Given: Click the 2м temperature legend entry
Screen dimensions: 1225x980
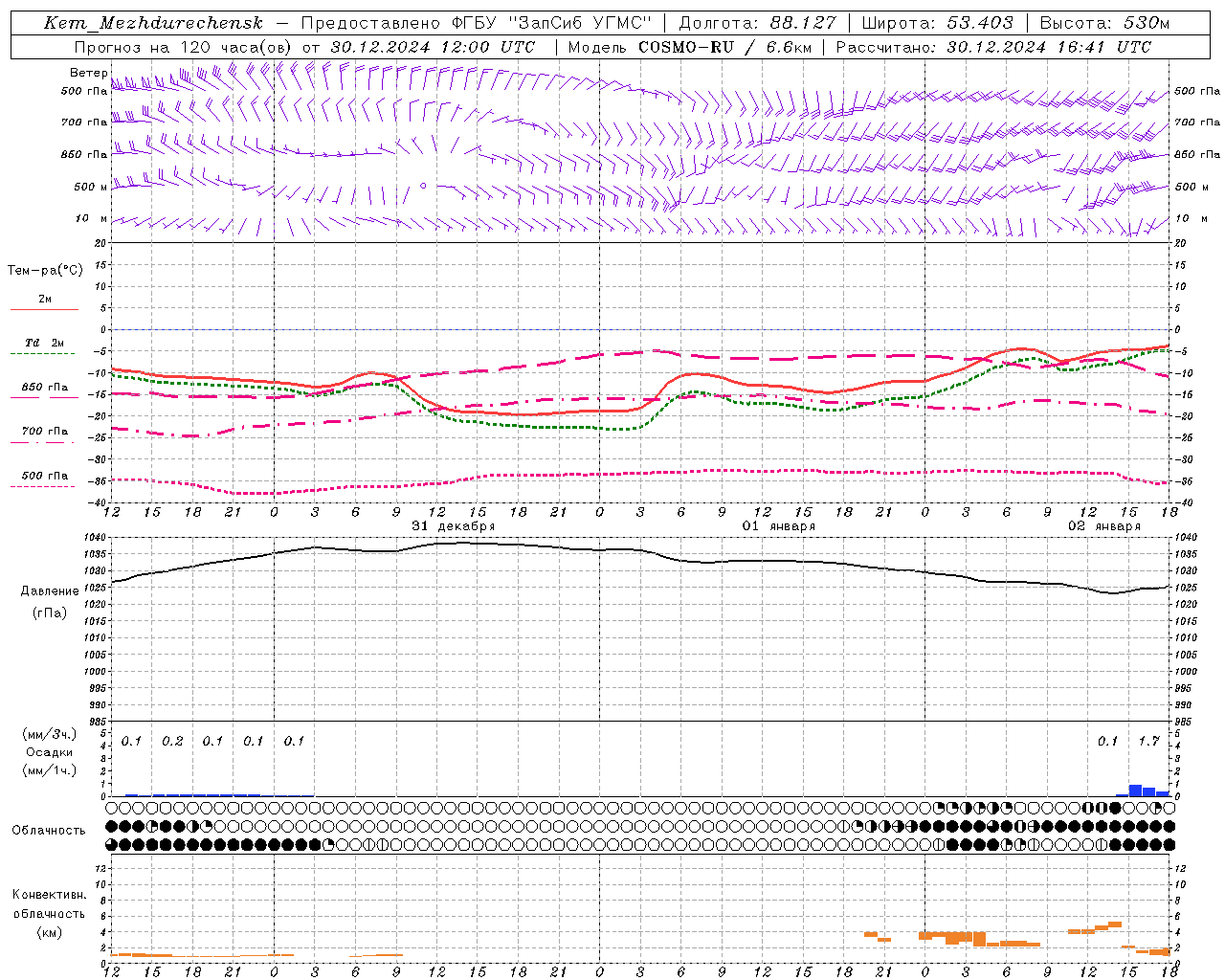Looking at the screenshot, I should click(45, 300).
